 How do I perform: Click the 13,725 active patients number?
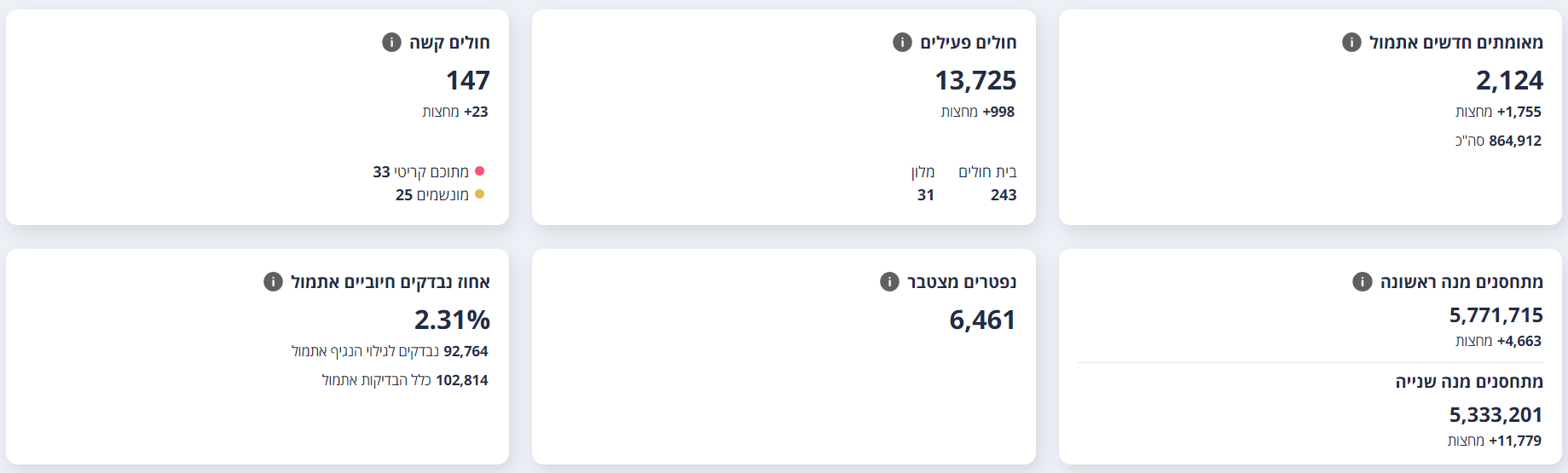975,80
